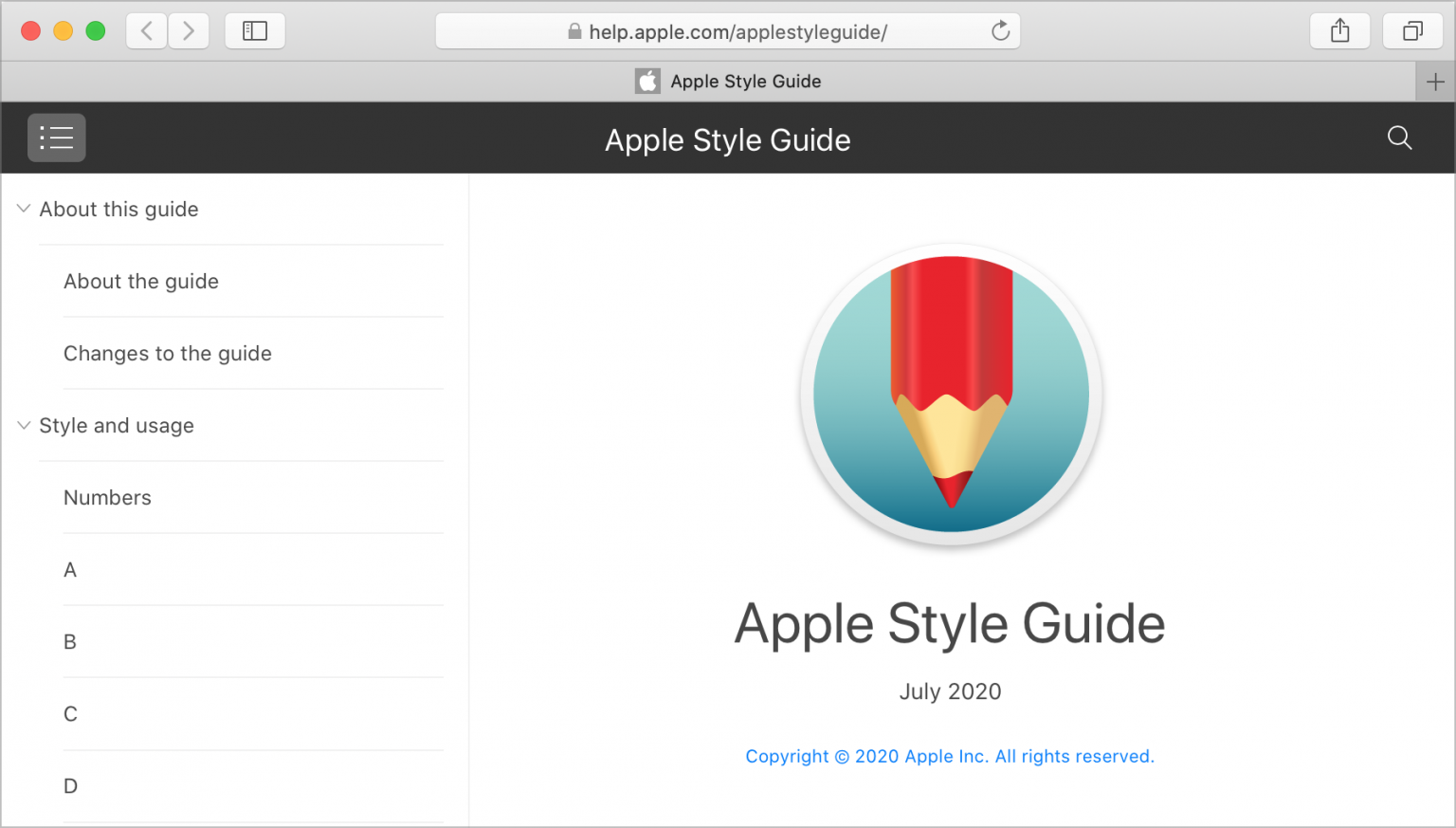
Task: Collapse the Style and usage section
Action: pyautogui.click(x=24, y=425)
